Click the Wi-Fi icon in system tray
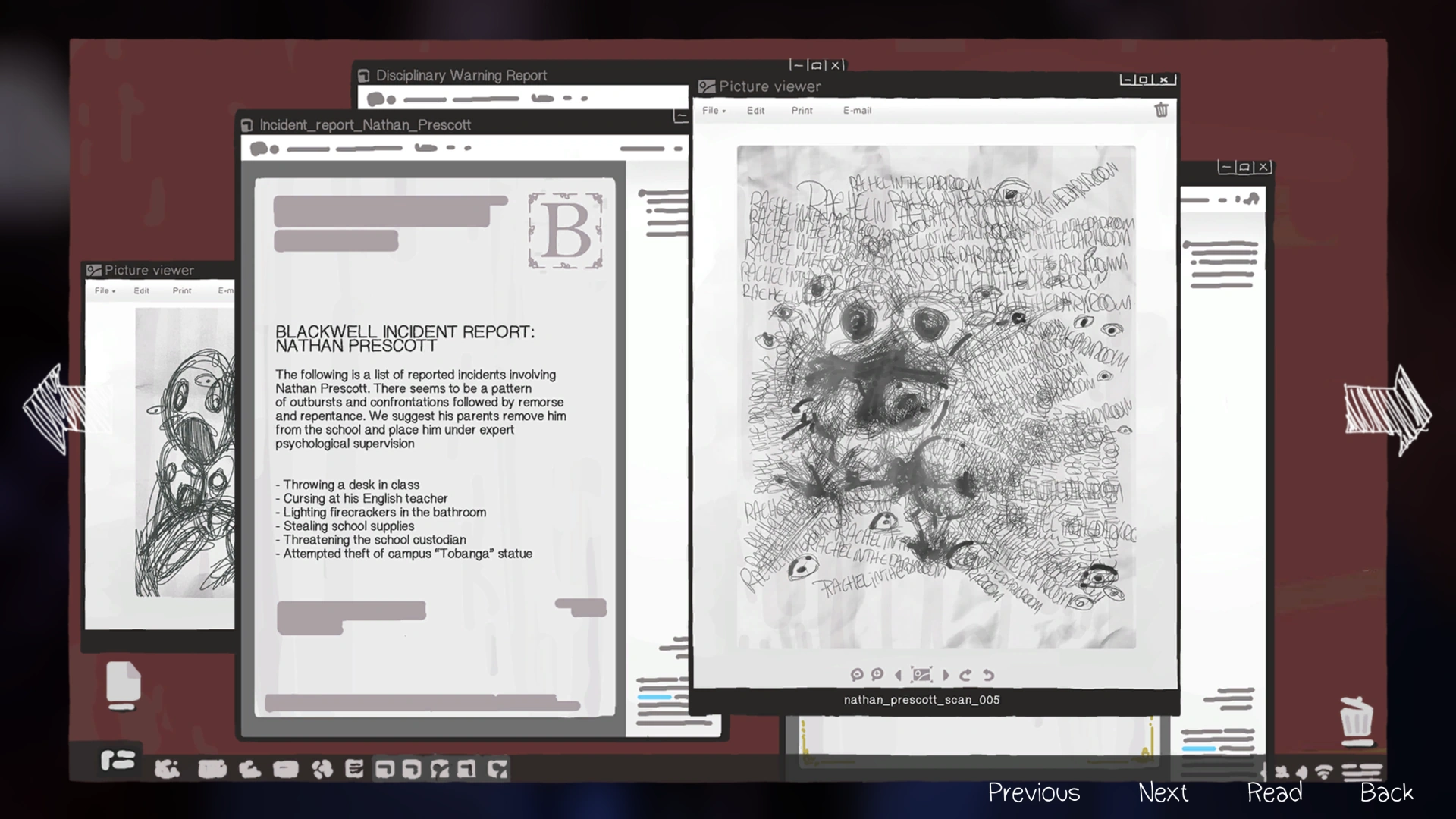The width and height of the screenshot is (1456, 819). click(x=1323, y=772)
